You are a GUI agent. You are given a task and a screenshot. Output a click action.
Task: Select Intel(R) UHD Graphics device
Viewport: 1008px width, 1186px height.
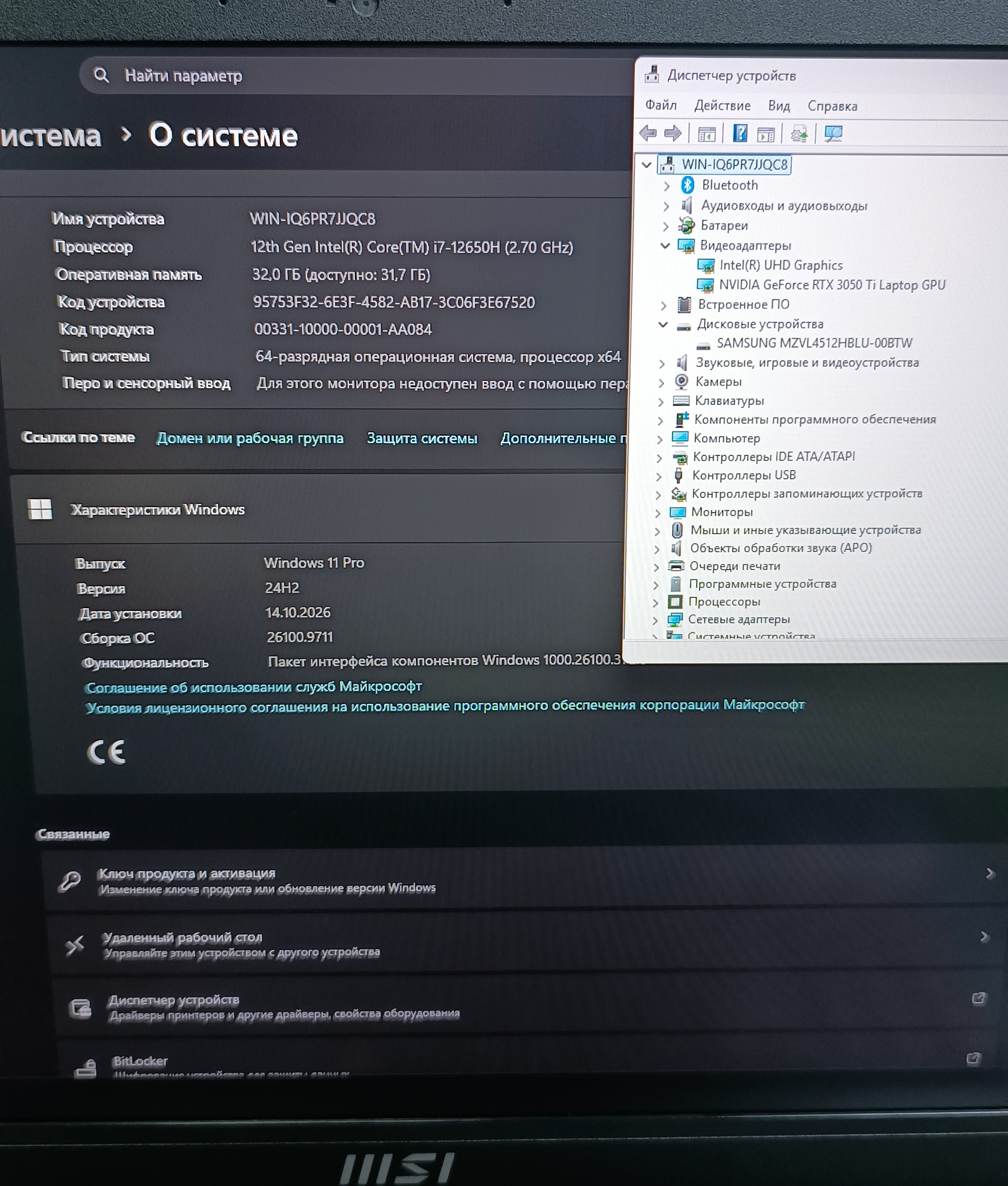point(781,265)
